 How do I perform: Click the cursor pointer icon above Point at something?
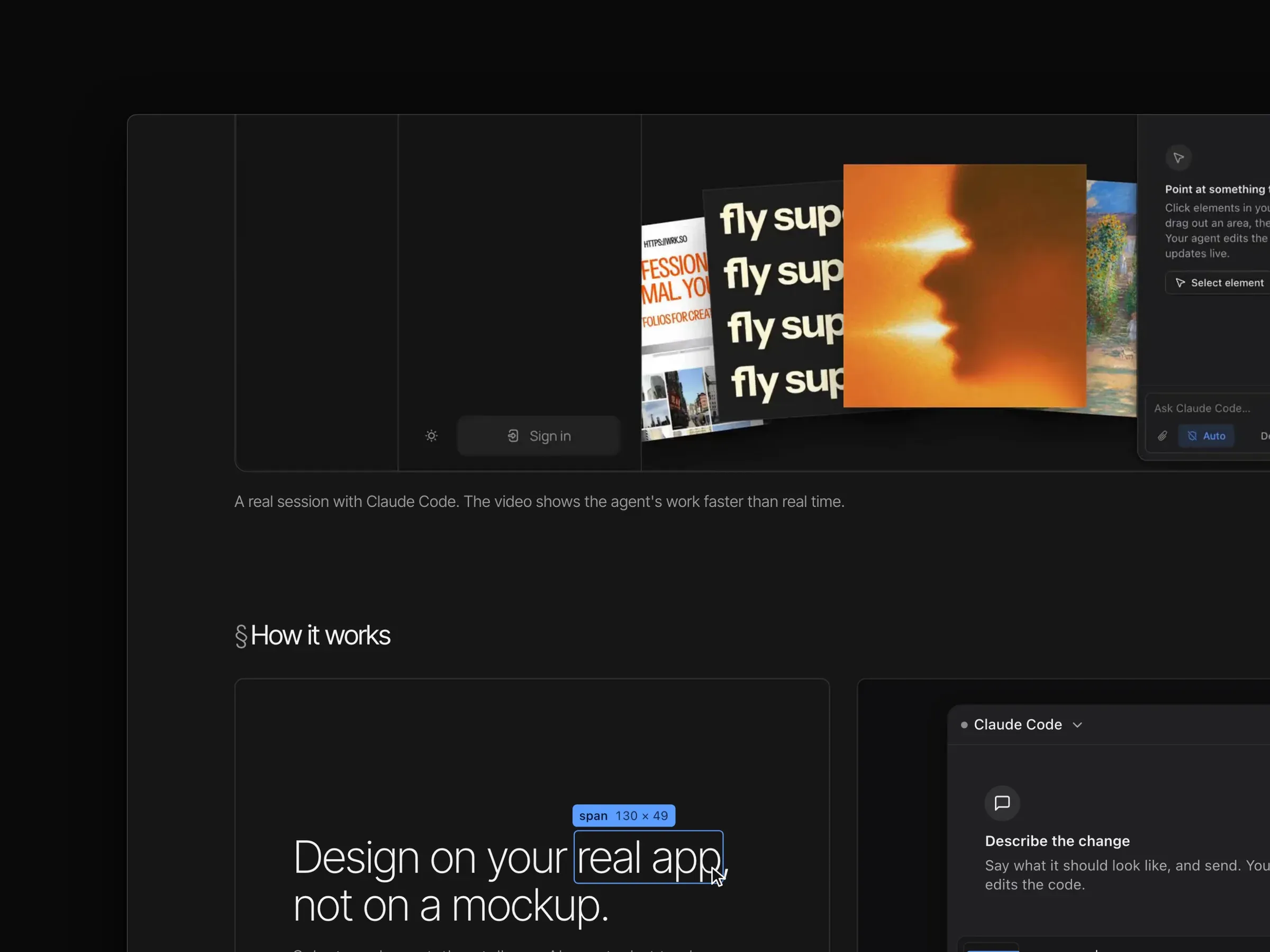(1178, 158)
